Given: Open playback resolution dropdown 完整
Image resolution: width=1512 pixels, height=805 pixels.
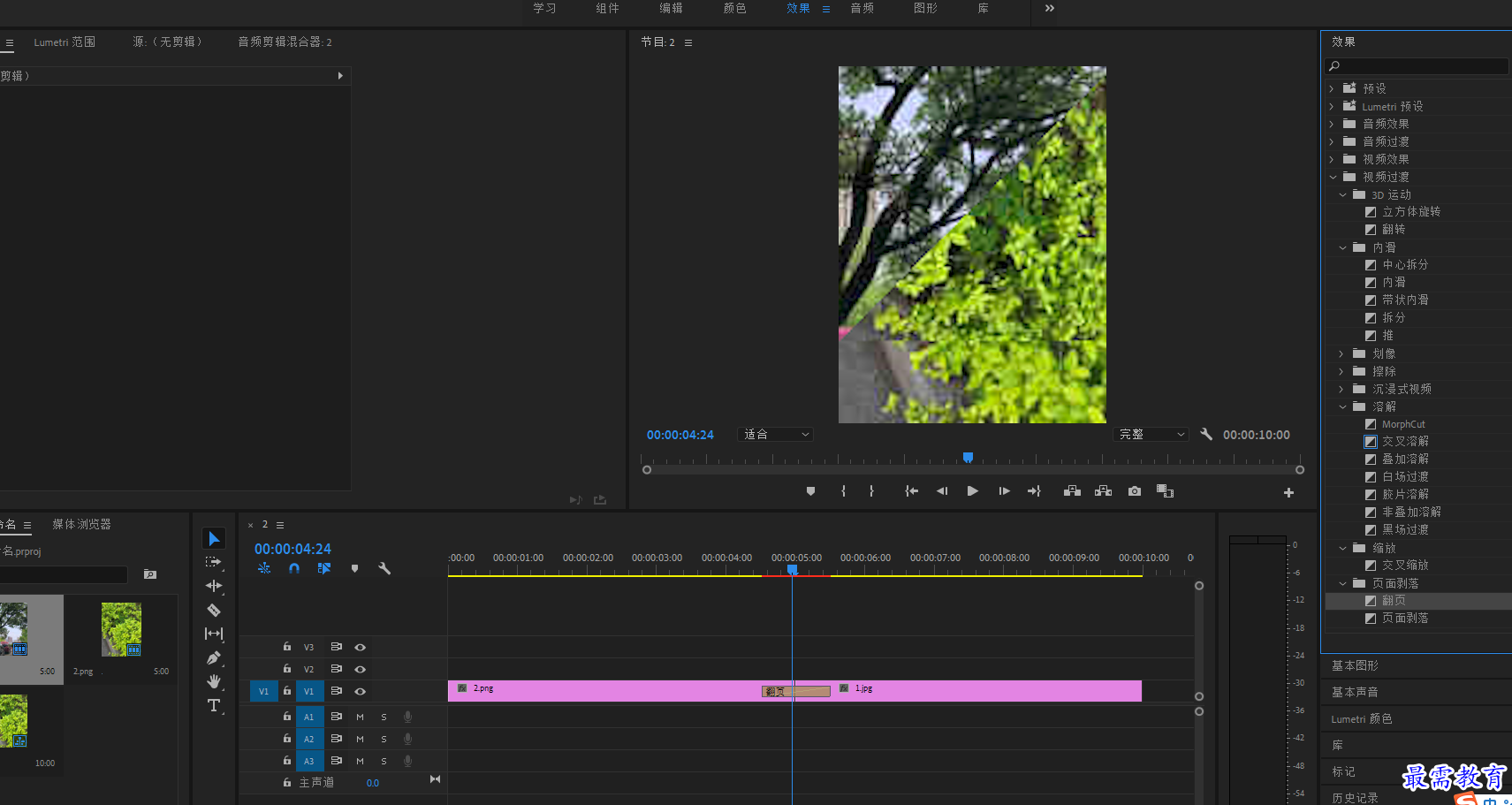Looking at the screenshot, I should [1151, 434].
